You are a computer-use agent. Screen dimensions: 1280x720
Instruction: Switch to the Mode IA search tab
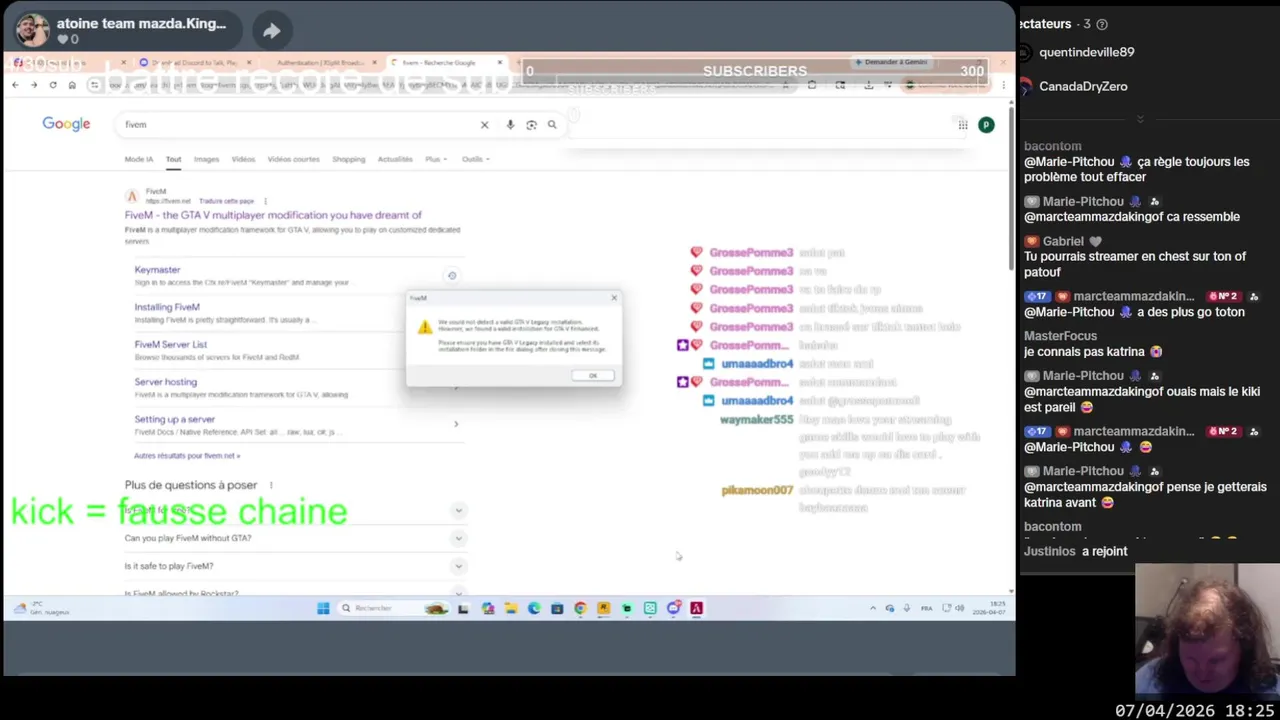(139, 159)
